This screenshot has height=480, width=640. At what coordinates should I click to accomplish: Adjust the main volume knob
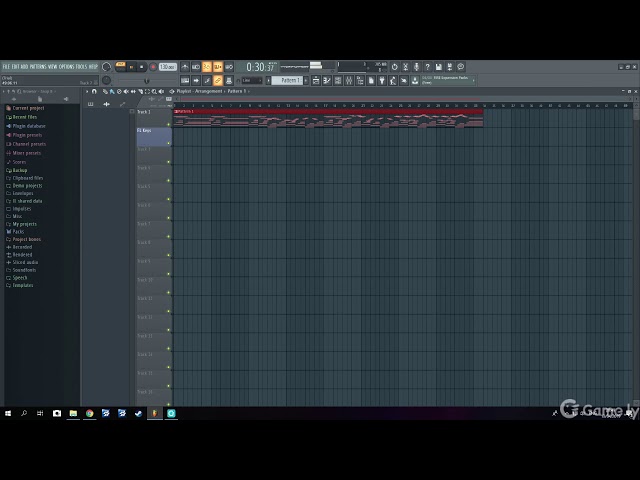106,67
